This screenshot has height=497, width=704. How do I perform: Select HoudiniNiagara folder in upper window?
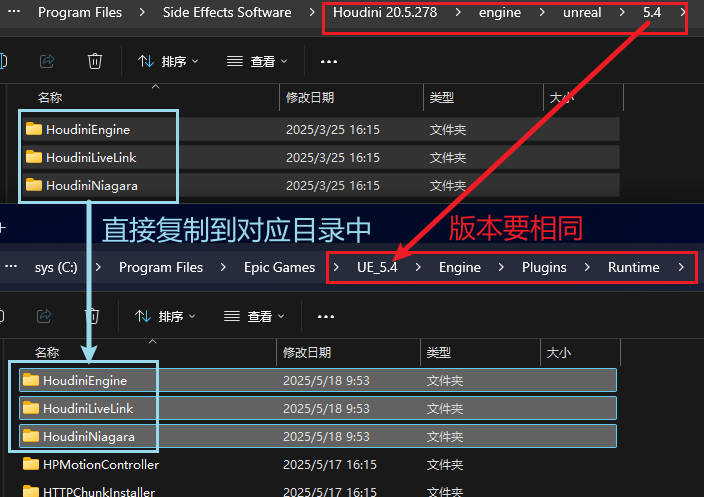click(x=91, y=185)
